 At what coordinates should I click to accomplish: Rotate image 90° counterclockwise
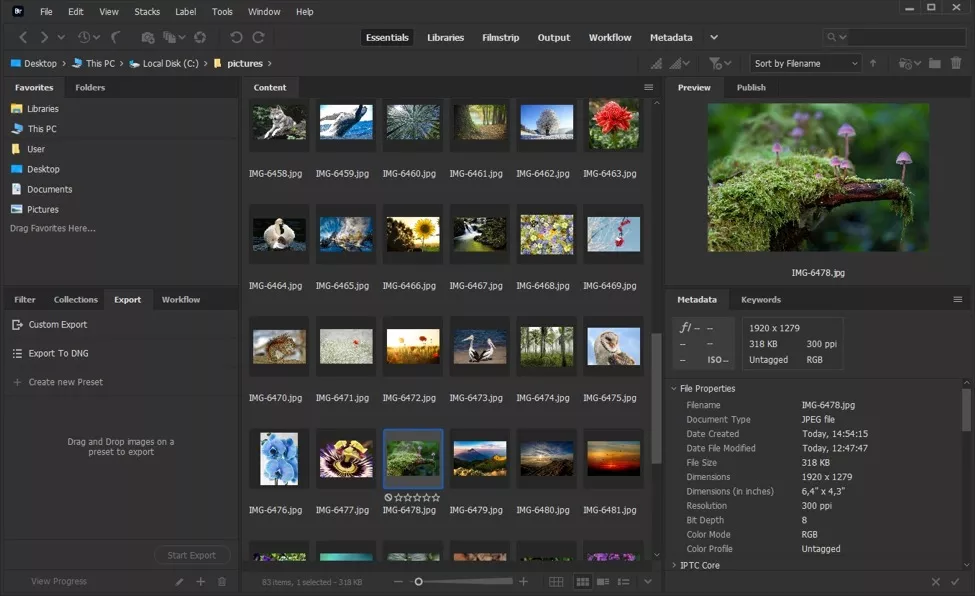click(x=236, y=37)
